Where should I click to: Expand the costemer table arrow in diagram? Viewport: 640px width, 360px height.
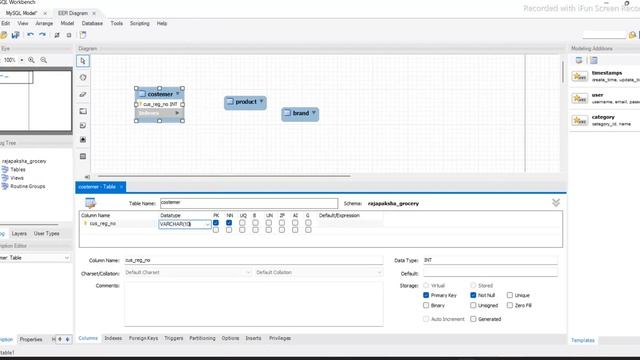(178, 94)
